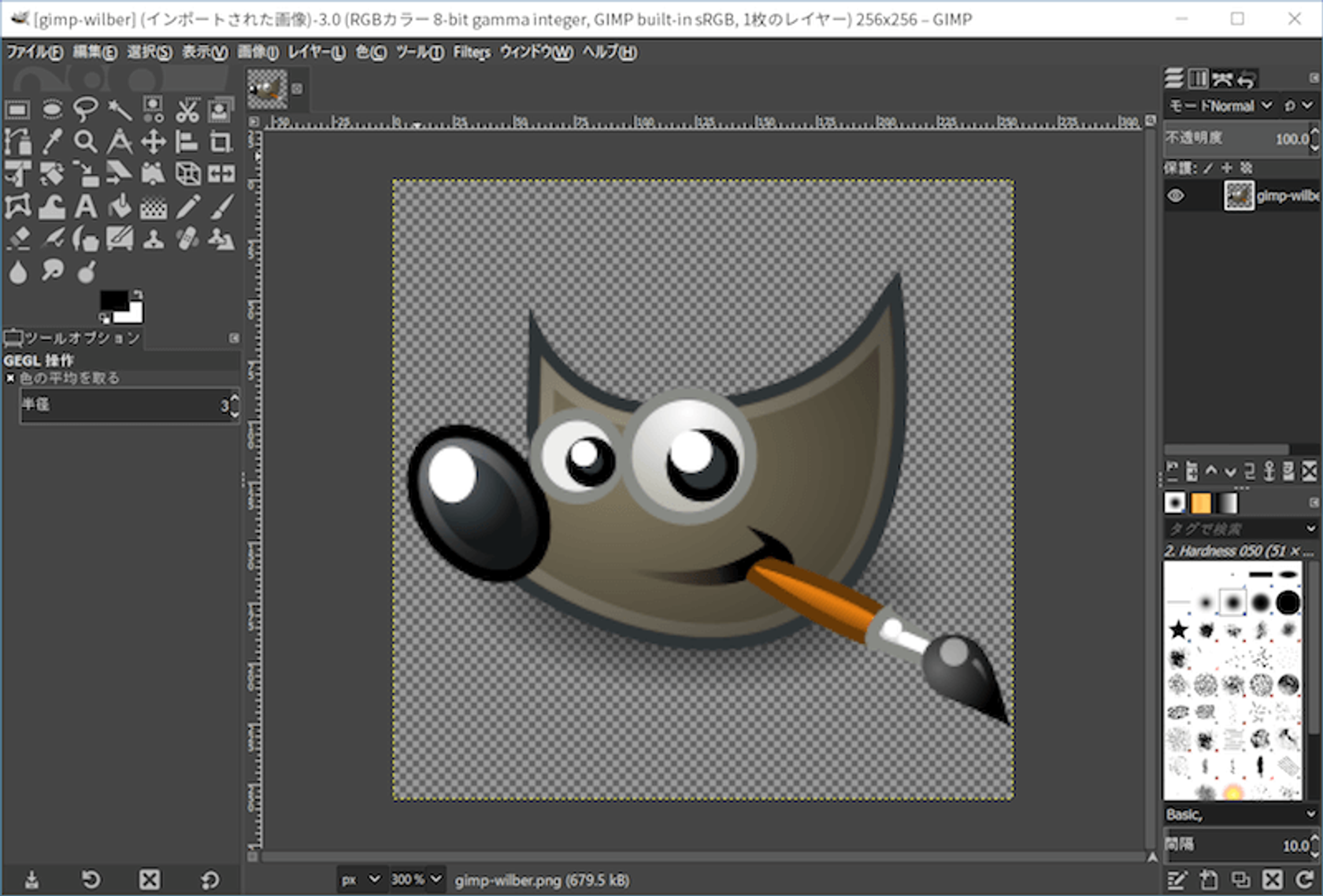The image size is (1323, 896).
Task: Toggle lock alpha channel checker icon
Action: coord(1246,168)
